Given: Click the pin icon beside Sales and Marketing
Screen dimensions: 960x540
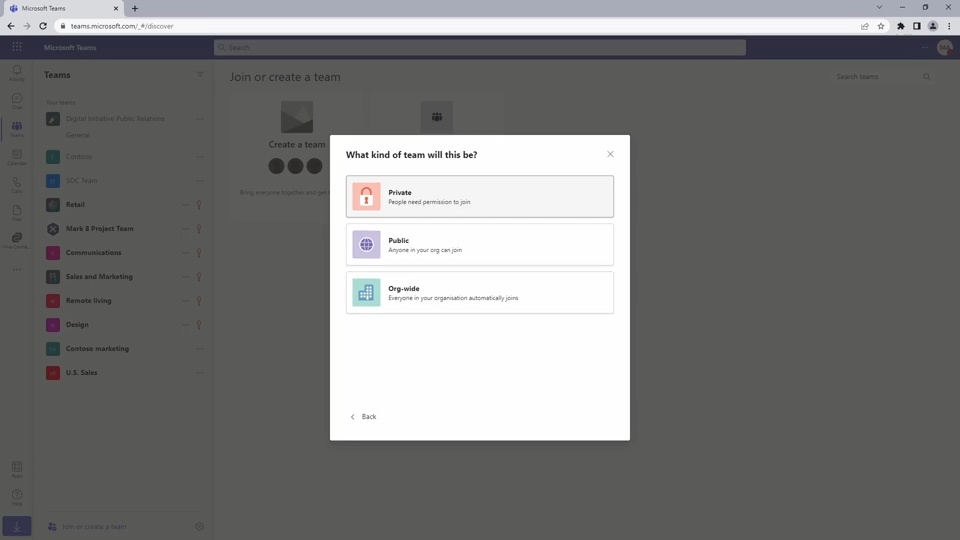Looking at the screenshot, I should (199, 277).
